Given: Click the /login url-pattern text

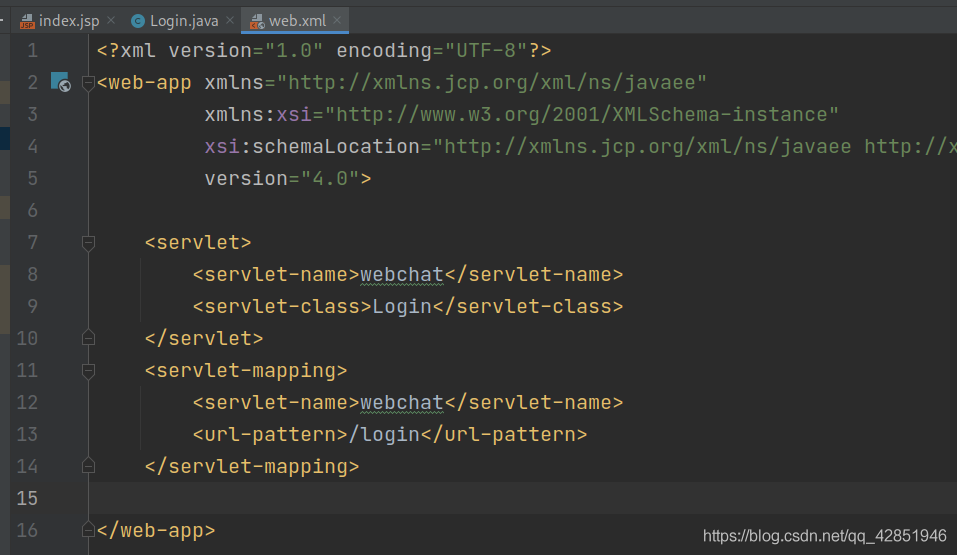Looking at the screenshot, I should [x=383, y=434].
